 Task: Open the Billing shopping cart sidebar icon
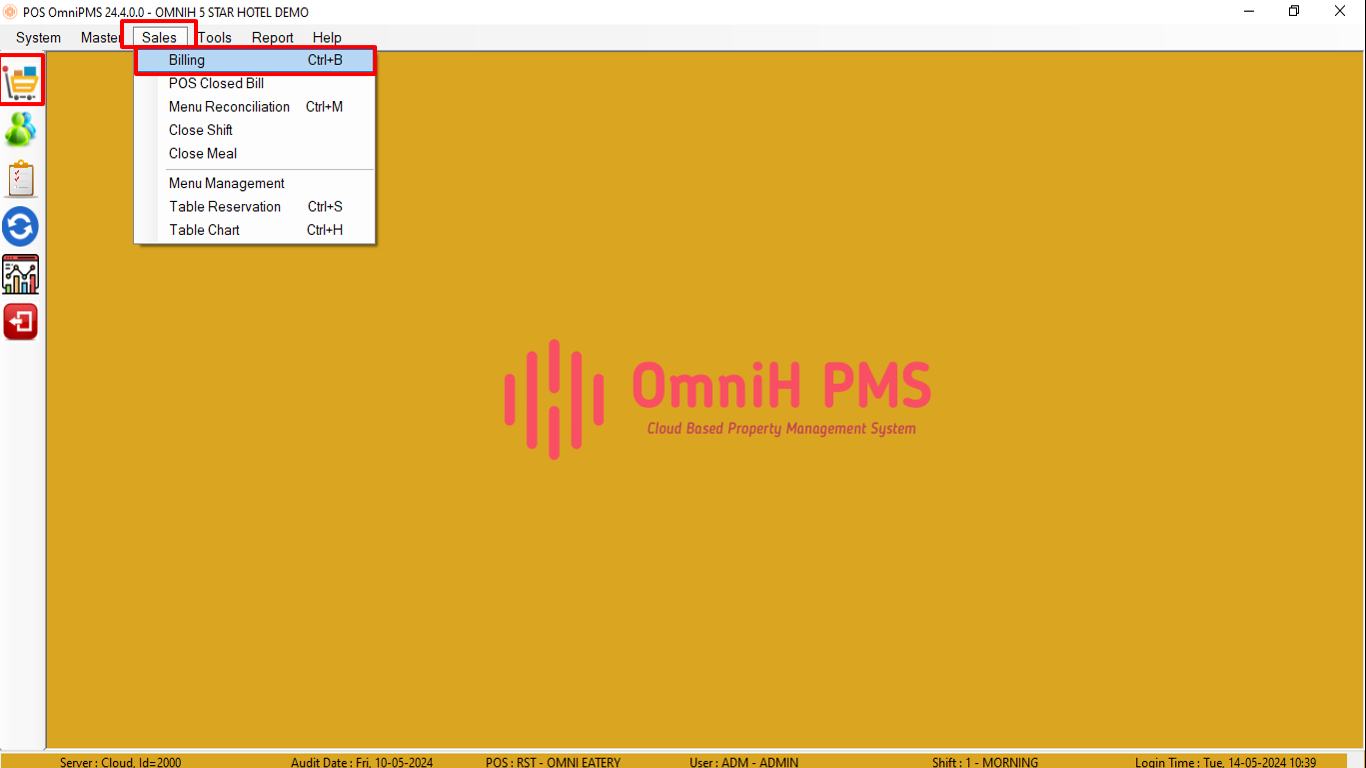[x=22, y=80]
